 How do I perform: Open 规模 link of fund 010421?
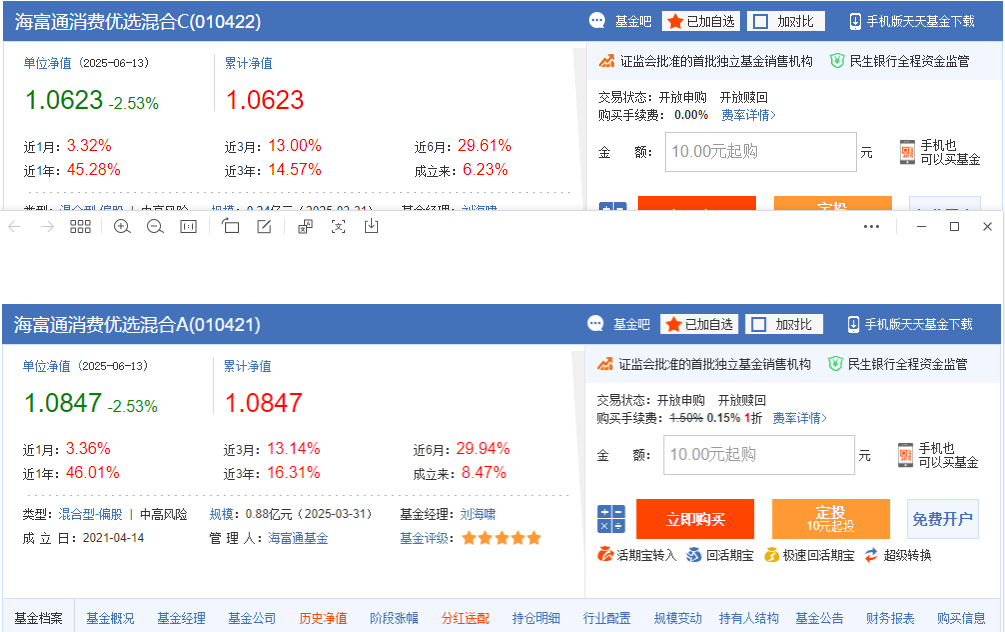[221, 515]
